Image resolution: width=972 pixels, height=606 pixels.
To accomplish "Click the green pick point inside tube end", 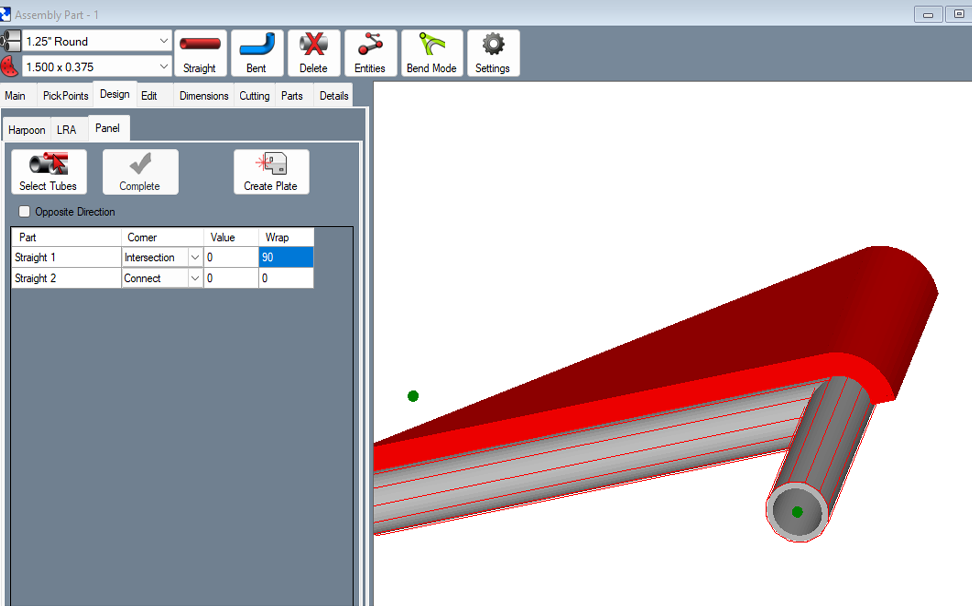I will (797, 512).
